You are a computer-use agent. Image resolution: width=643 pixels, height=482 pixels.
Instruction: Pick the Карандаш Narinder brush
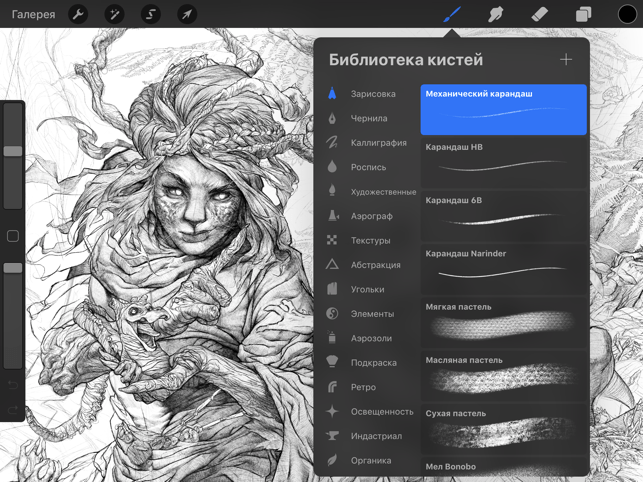coord(504,270)
